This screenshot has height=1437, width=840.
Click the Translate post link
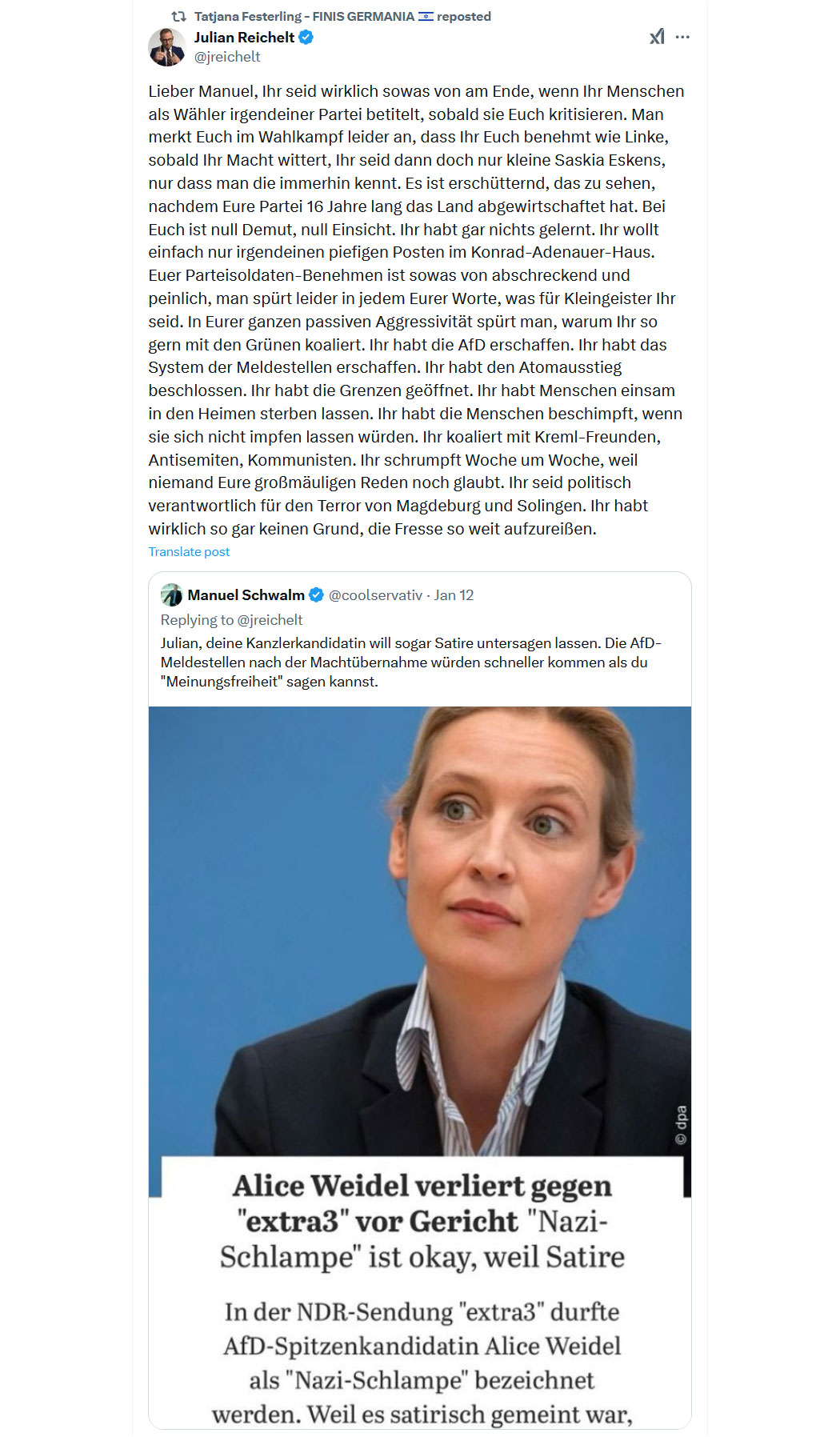(x=189, y=552)
